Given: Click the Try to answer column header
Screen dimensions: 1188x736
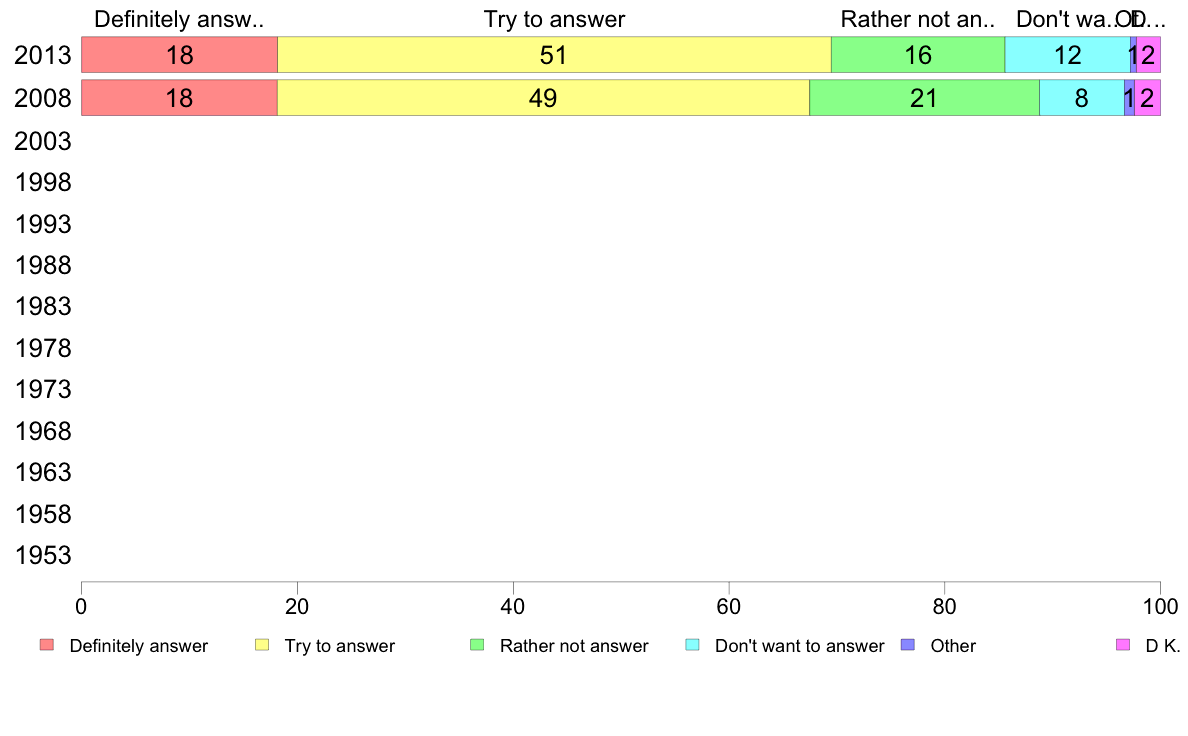Looking at the screenshot, I should 554,19.
